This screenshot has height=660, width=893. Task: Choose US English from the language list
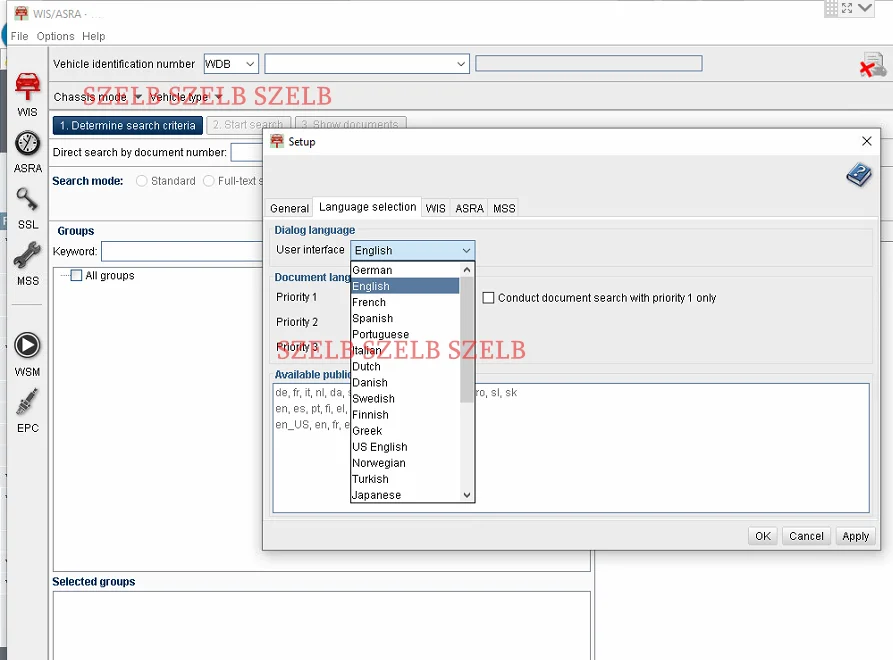pyautogui.click(x=405, y=446)
